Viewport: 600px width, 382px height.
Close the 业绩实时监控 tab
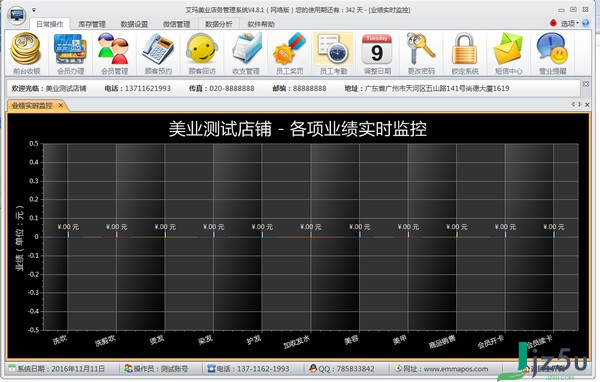point(60,105)
